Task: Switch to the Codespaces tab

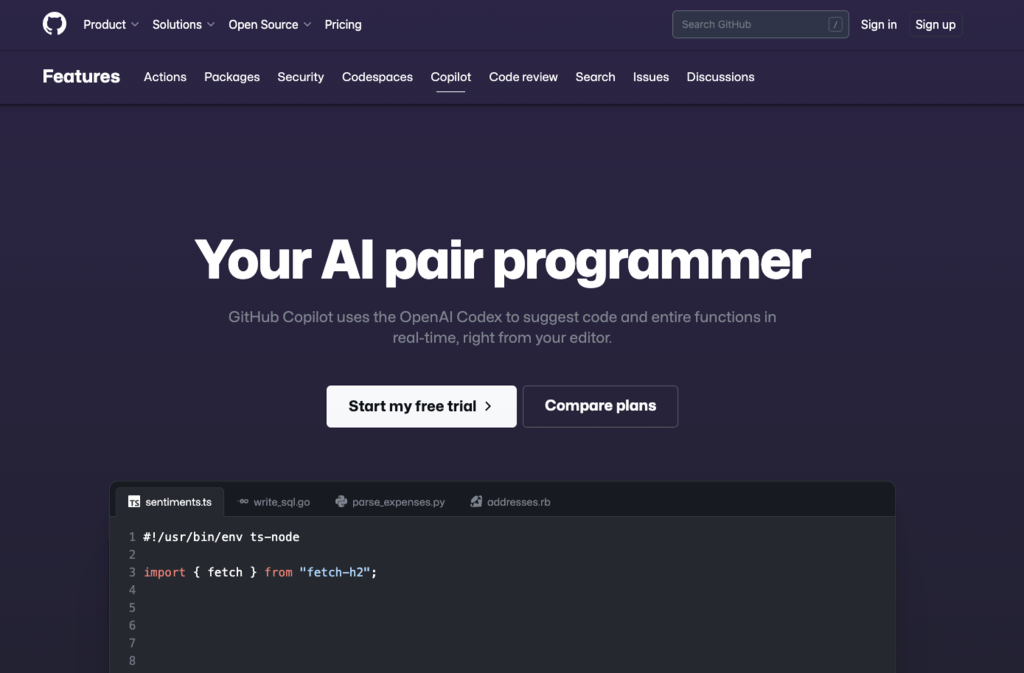Action: click(x=377, y=77)
